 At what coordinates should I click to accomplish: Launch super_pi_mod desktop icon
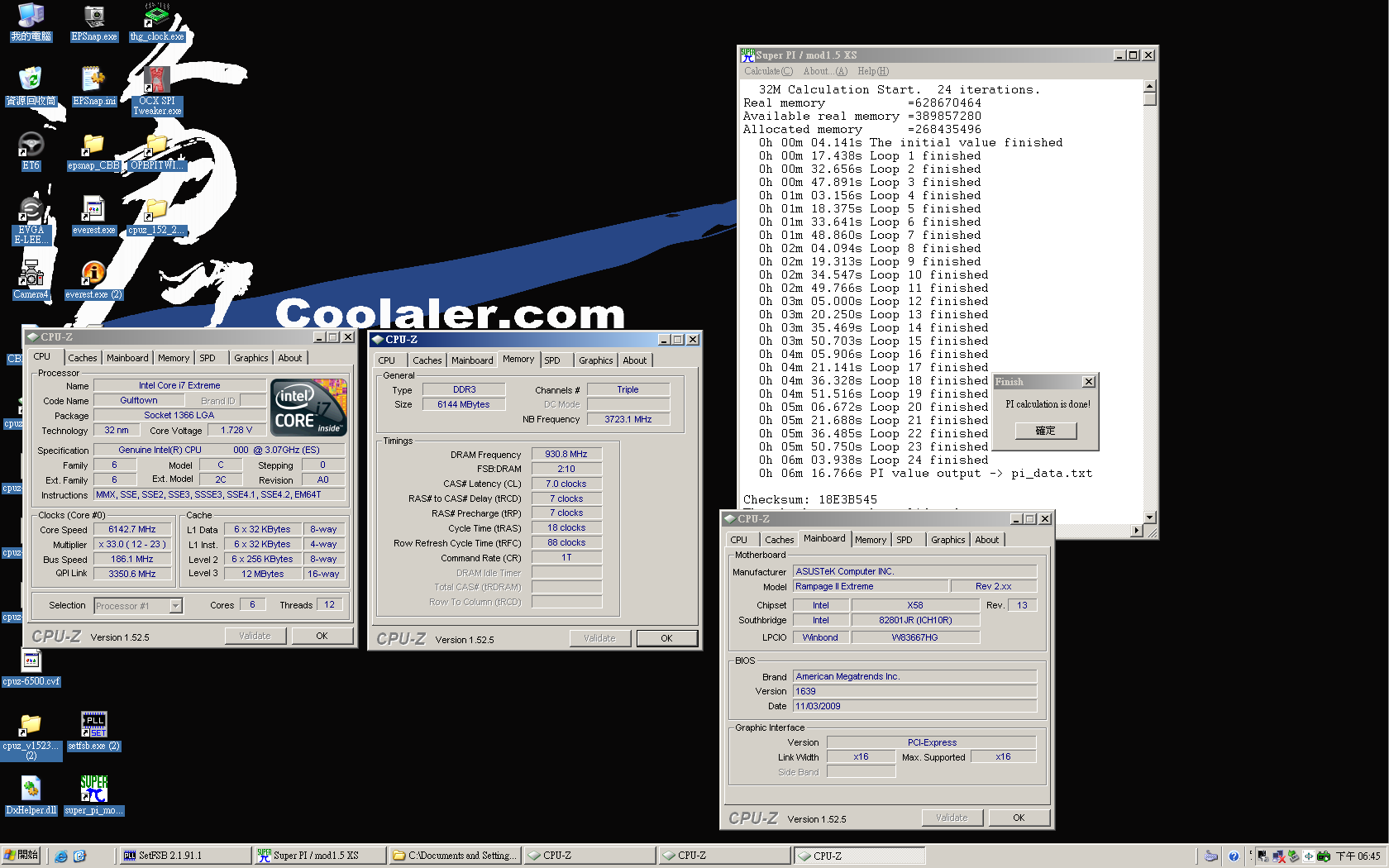point(93,796)
